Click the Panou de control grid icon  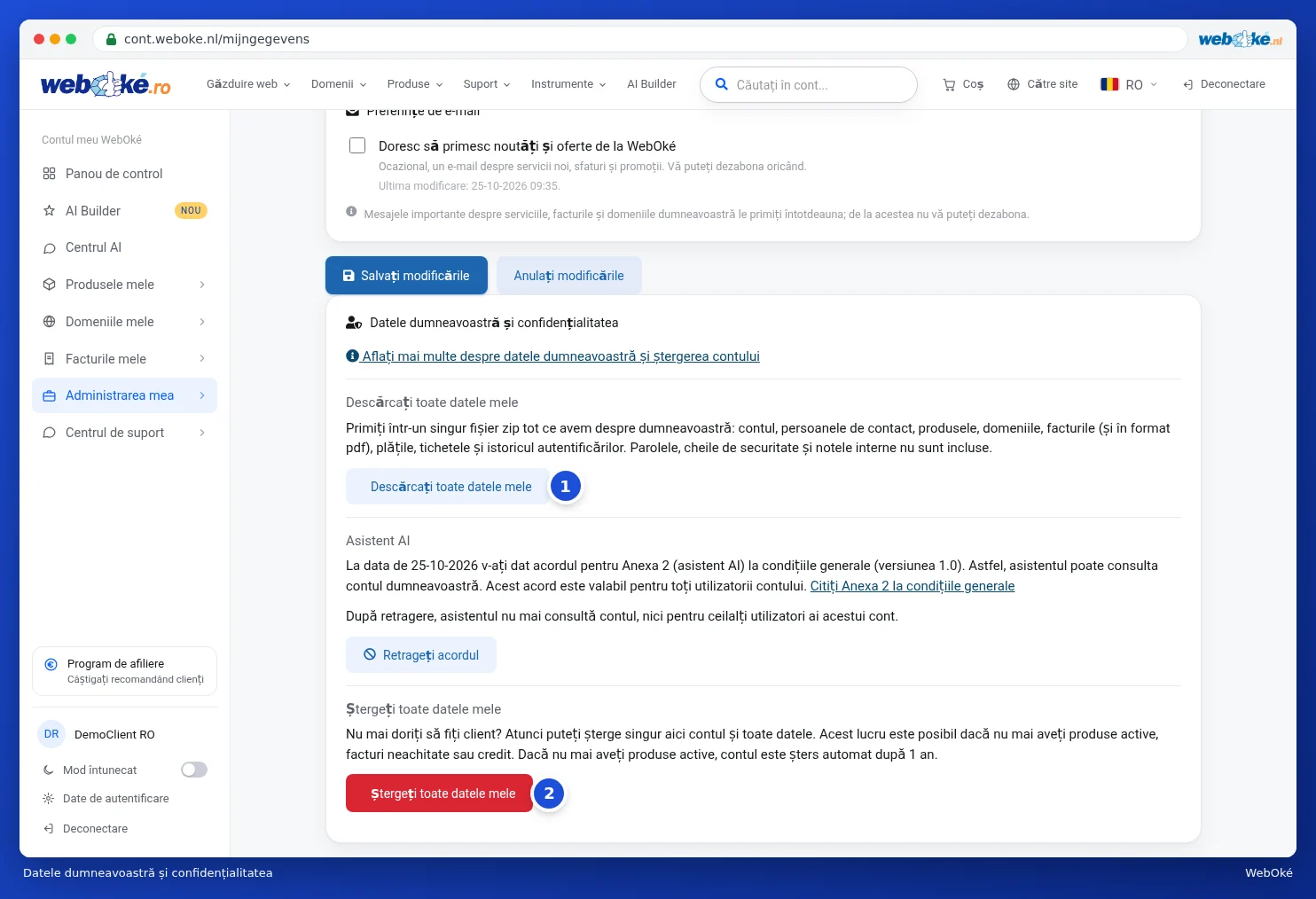click(x=50, y=174)
